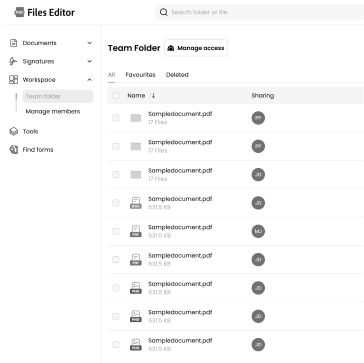The width and height of the screenshot is (364, 363).
Task: Click the PP avatar in the topmost row
Action: [x=258, y=118]
